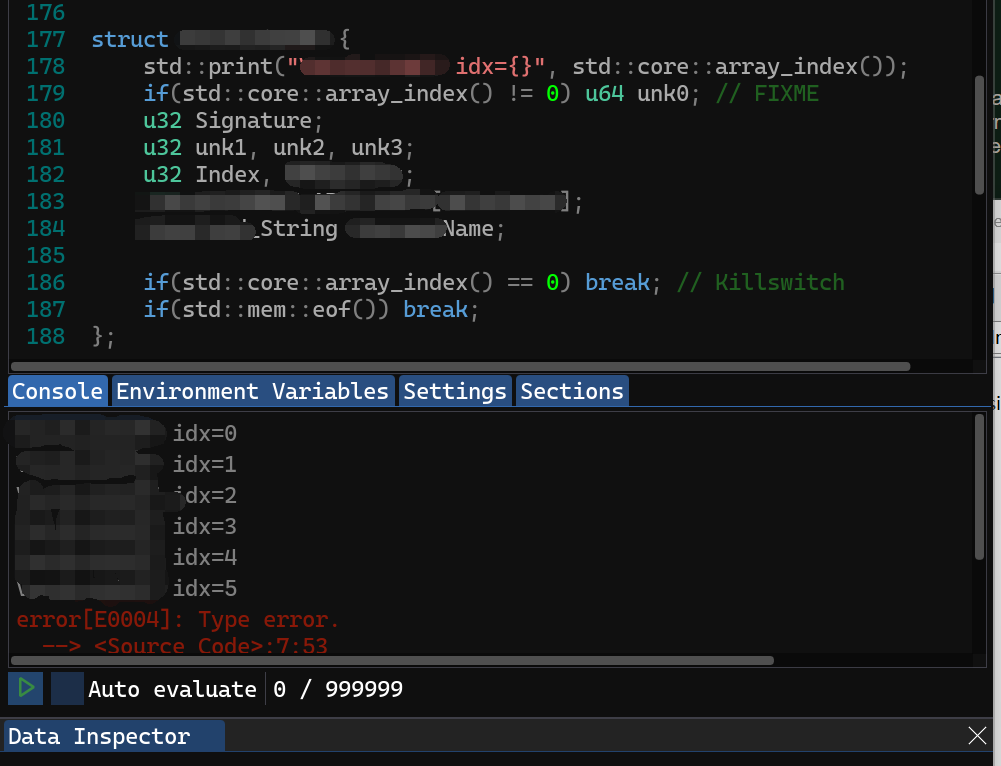Close the Data Inspector panel
The image size is (1001, 766).
[977, 735]
